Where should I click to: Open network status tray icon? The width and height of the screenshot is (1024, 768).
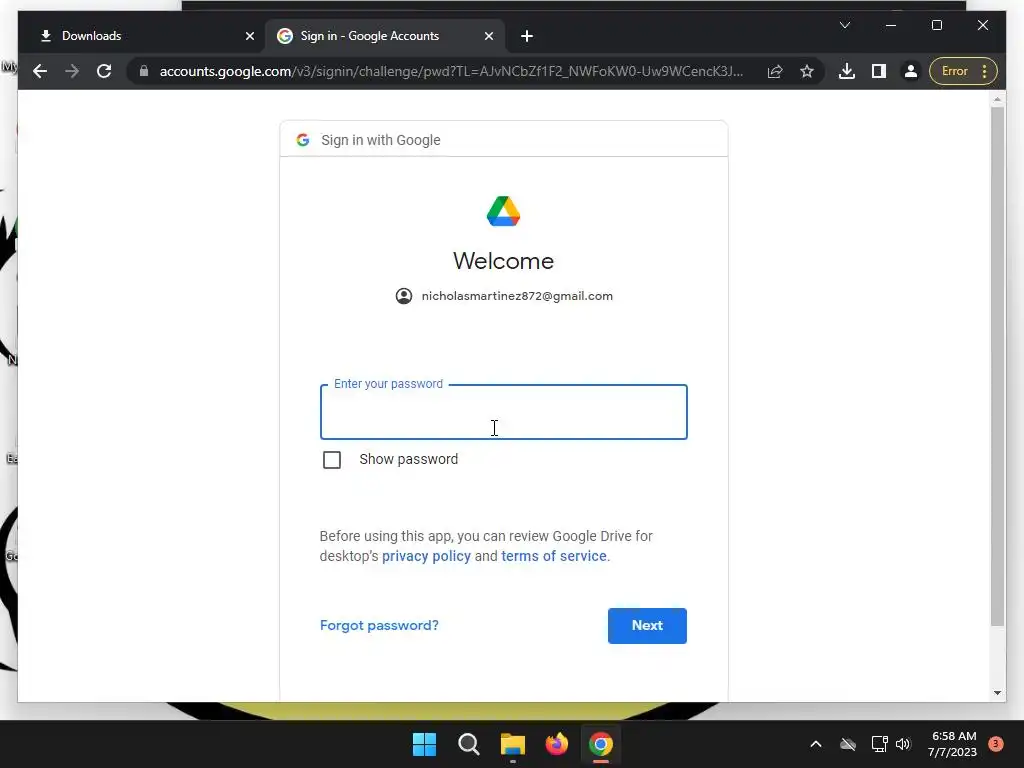click(x=879, y=744)
